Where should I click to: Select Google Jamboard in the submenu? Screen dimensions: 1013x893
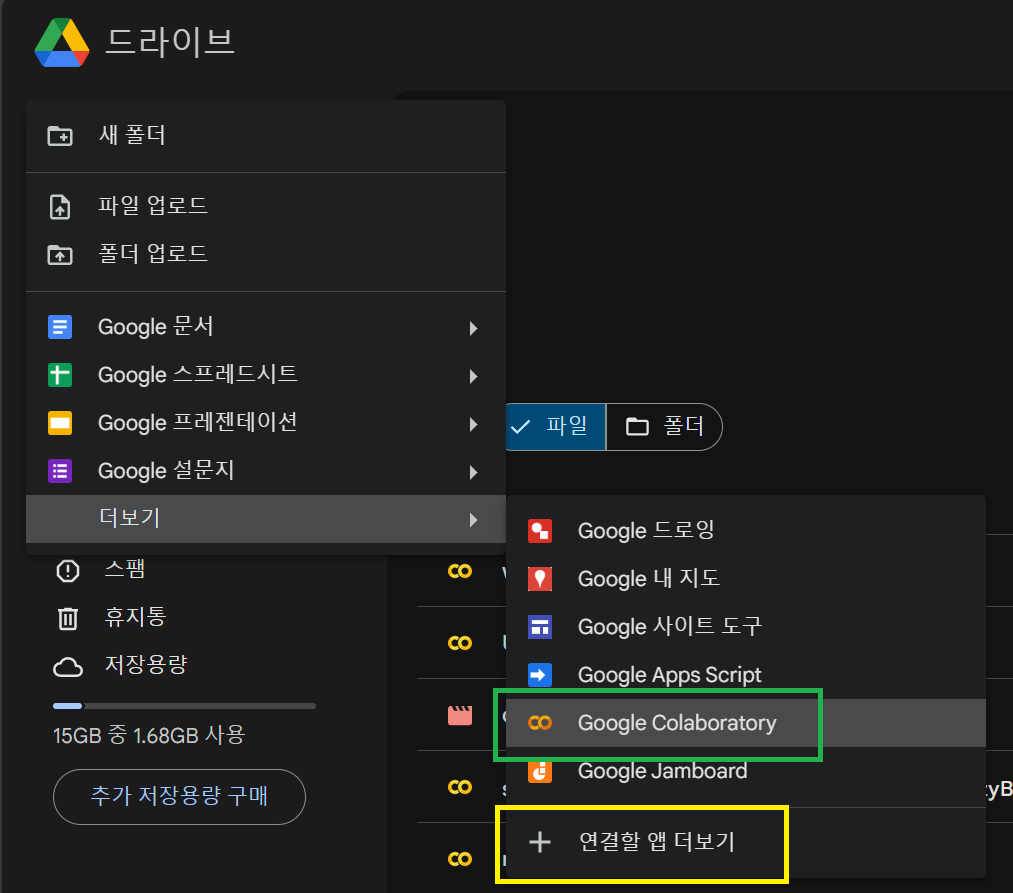coord(746,772)
